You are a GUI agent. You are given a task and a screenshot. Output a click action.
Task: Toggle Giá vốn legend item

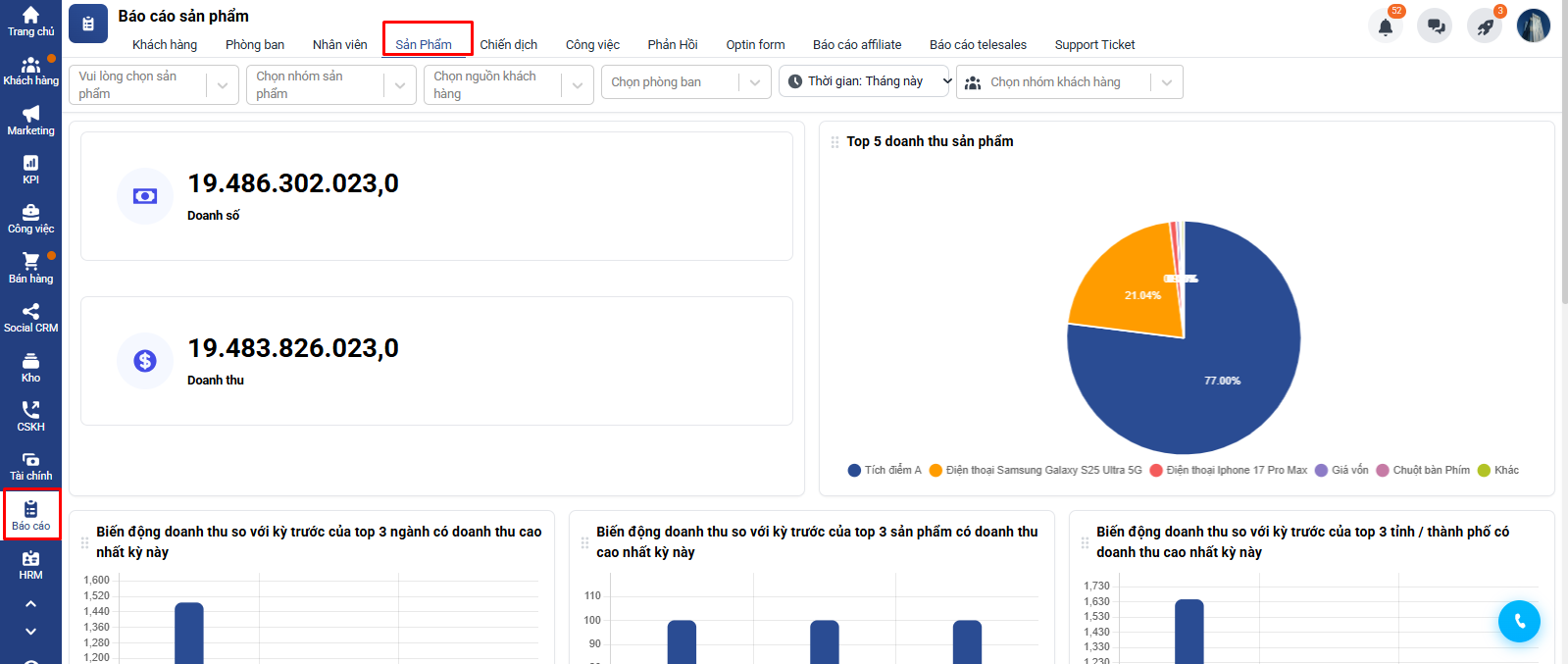coord(1341,471)
